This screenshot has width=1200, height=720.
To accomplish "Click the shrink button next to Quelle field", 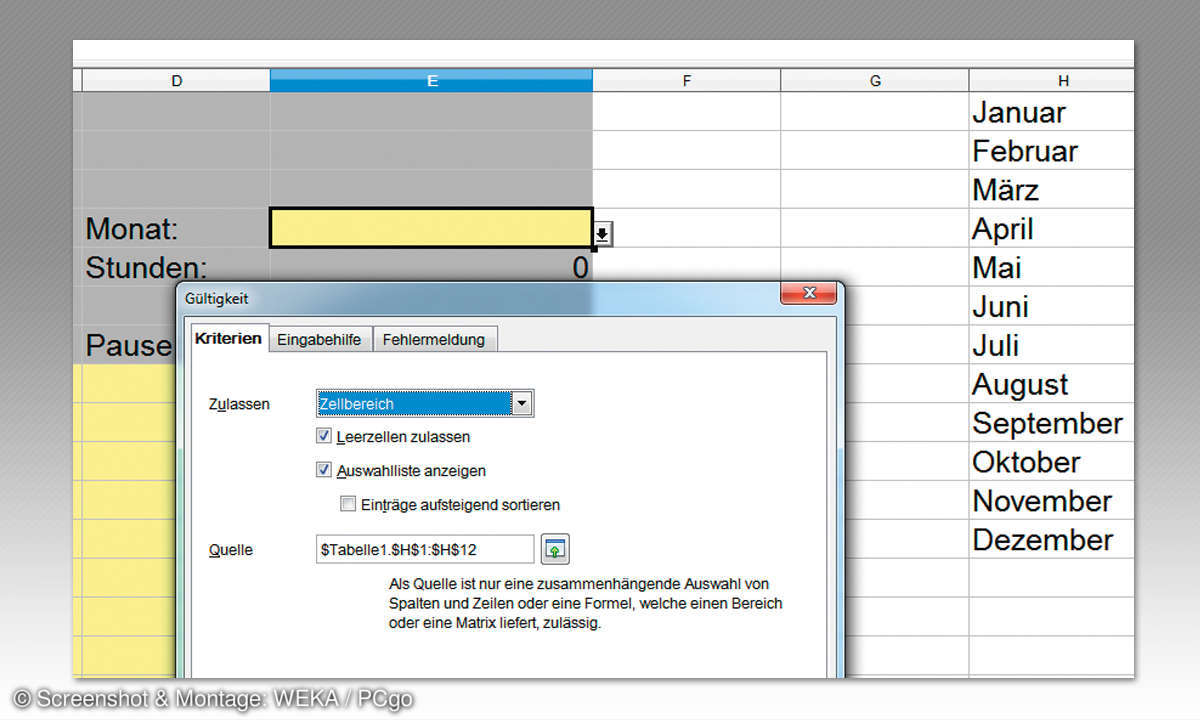I will (555, 549).
